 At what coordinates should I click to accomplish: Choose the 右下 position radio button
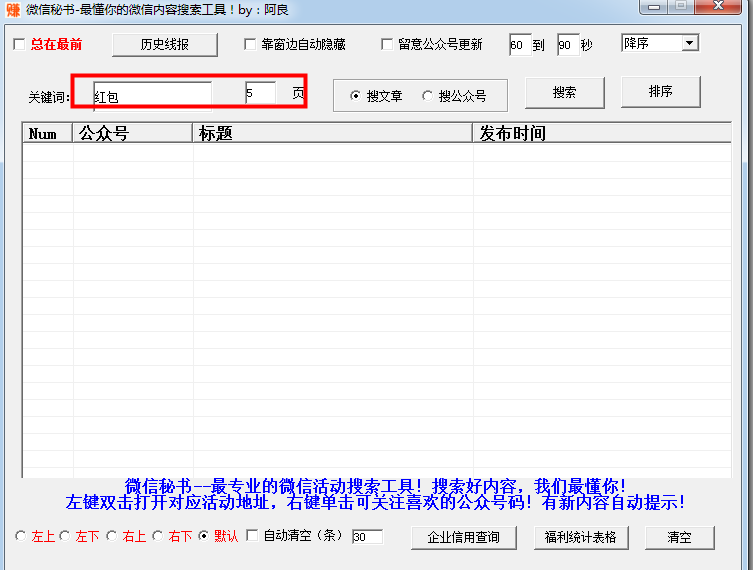158,536
